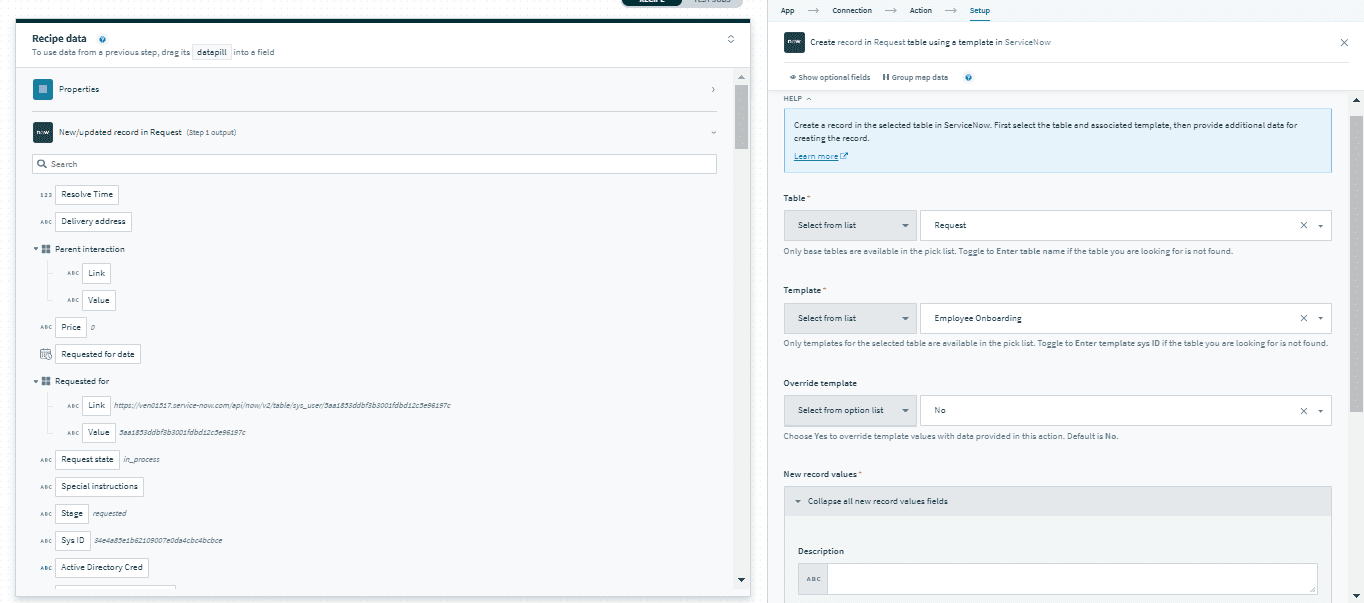Click the ServiceNow icon beside New/updated record
The height and width of the screenshot is (603, 1364).
pyautogui.click(x=43, y=132)
